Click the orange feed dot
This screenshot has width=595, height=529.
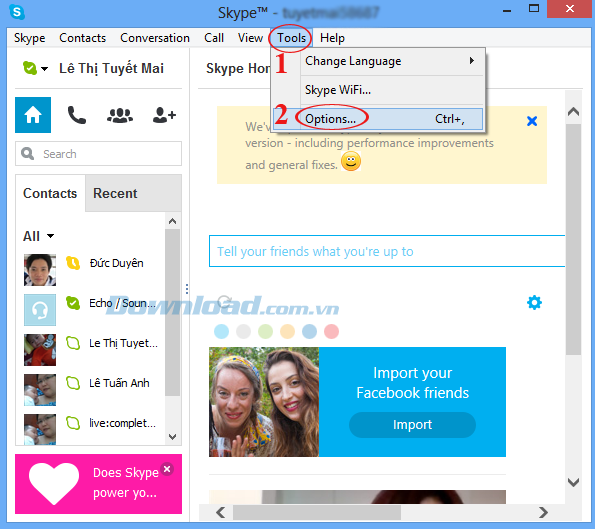pyautogui.click(x=287, y=331)
